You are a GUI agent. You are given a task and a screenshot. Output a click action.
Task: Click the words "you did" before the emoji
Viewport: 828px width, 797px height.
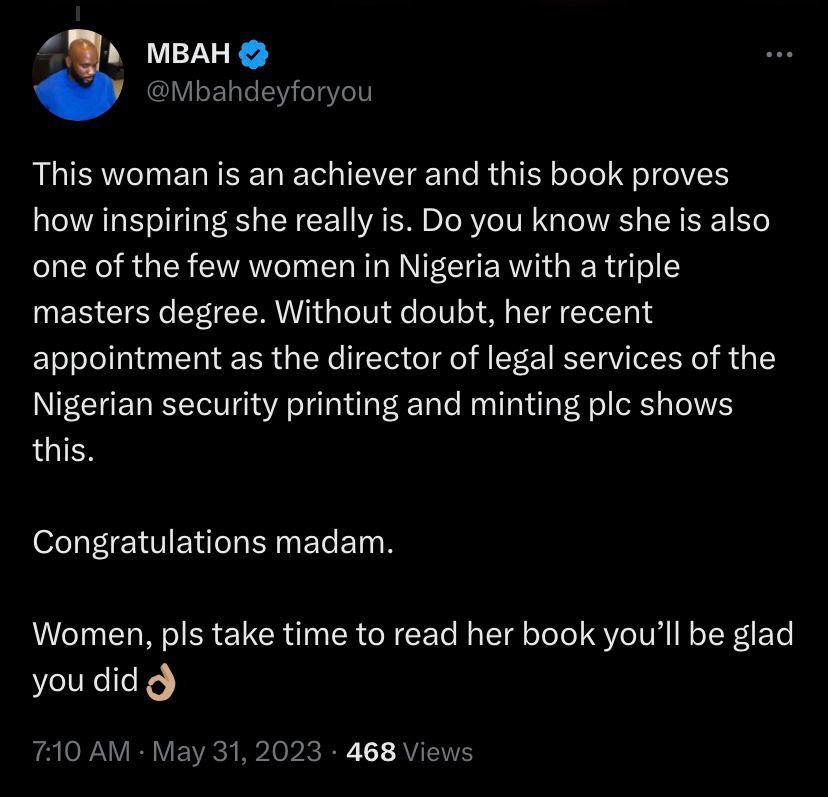click(84, 681)
